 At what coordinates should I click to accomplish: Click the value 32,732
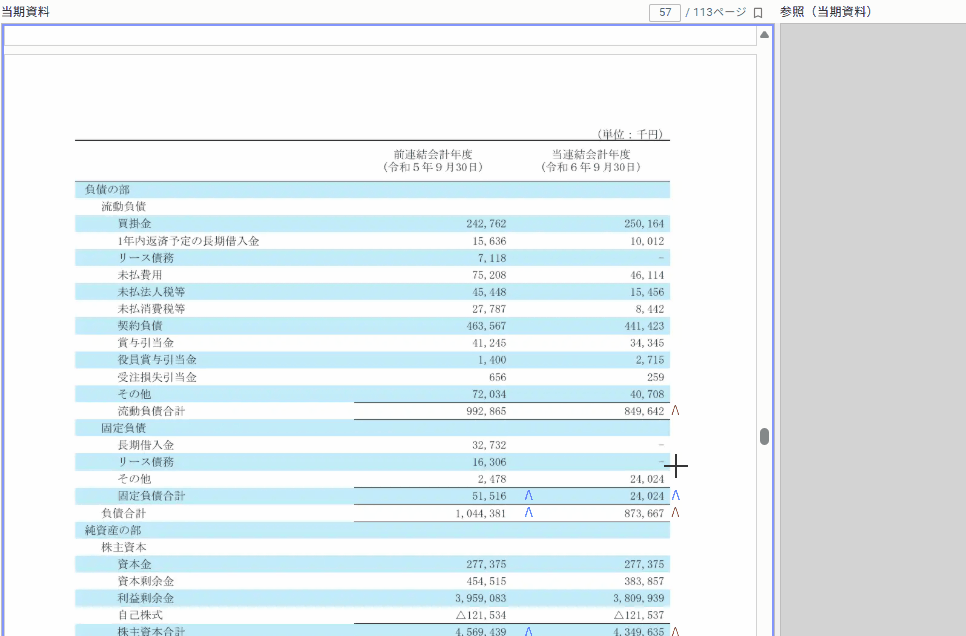tap(489, 445)
